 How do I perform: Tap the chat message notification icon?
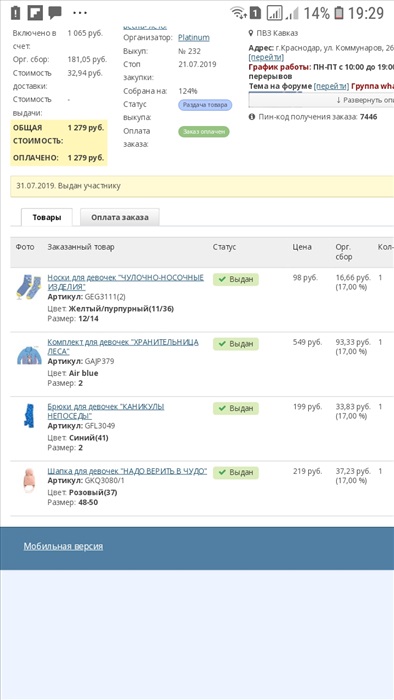55,13
